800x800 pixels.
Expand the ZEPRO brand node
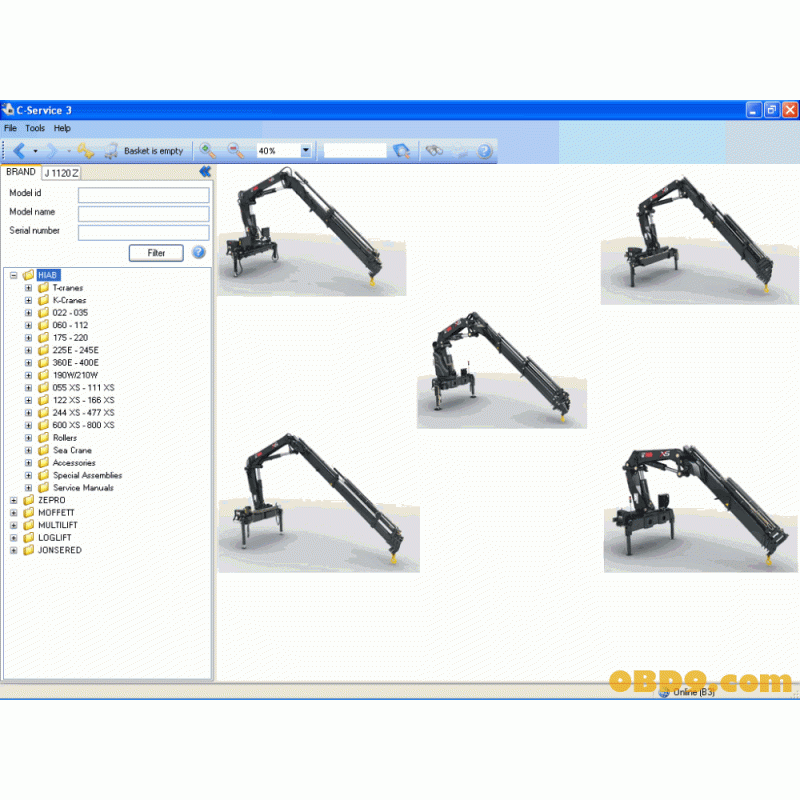point(14,501)
